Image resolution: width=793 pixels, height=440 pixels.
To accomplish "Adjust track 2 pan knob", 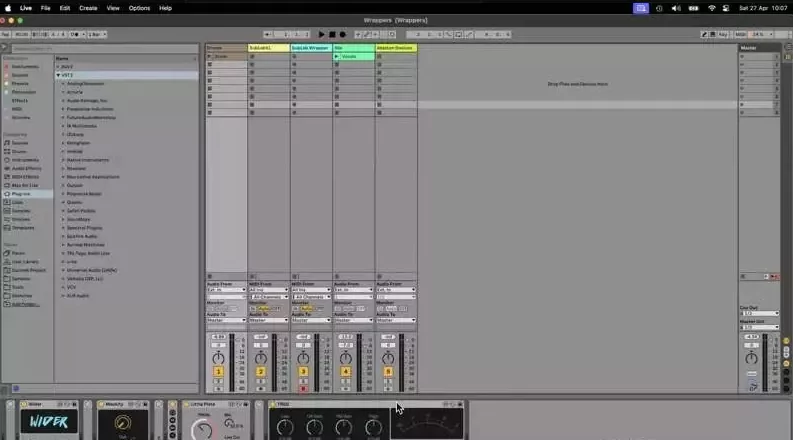I will [260, 357].
